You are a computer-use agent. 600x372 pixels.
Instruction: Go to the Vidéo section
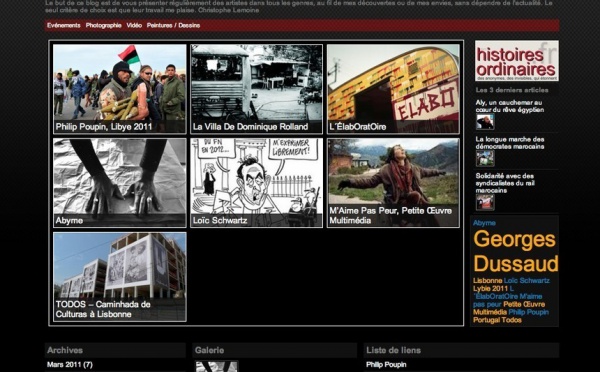coord(134,25)
